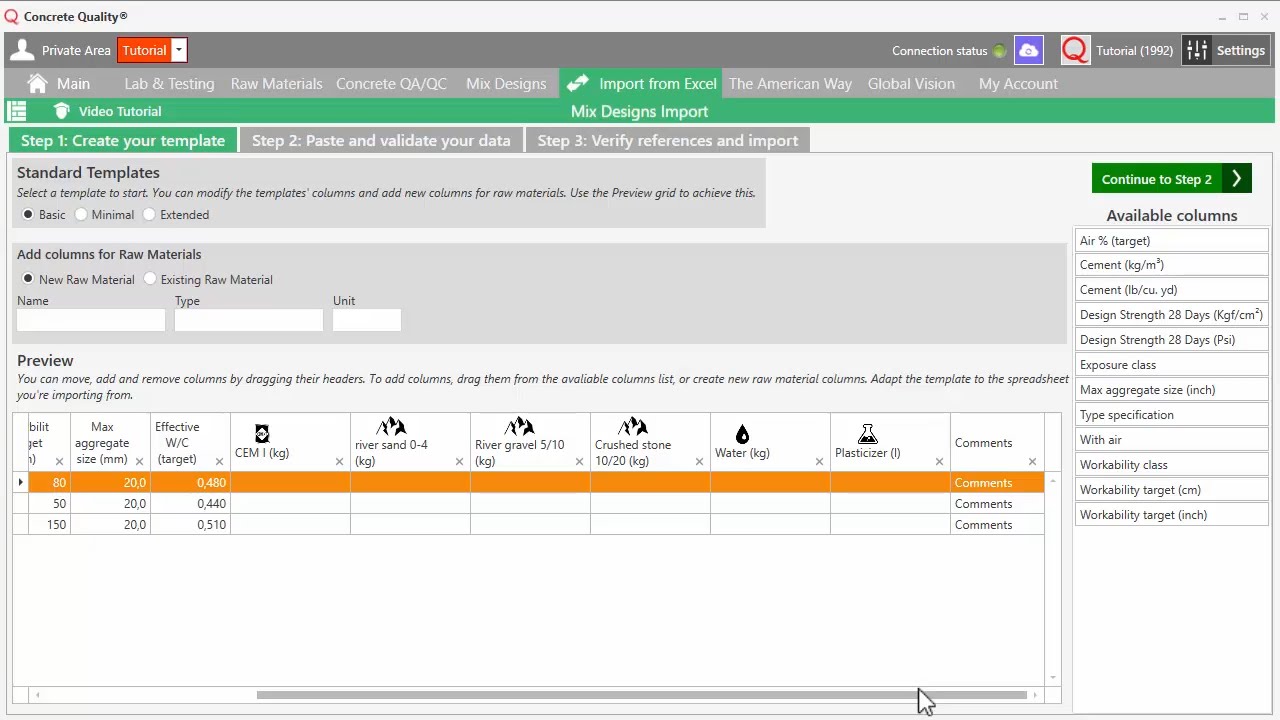
Task: Click the Tutorial orange area button
Action: [x=145, y=50]
